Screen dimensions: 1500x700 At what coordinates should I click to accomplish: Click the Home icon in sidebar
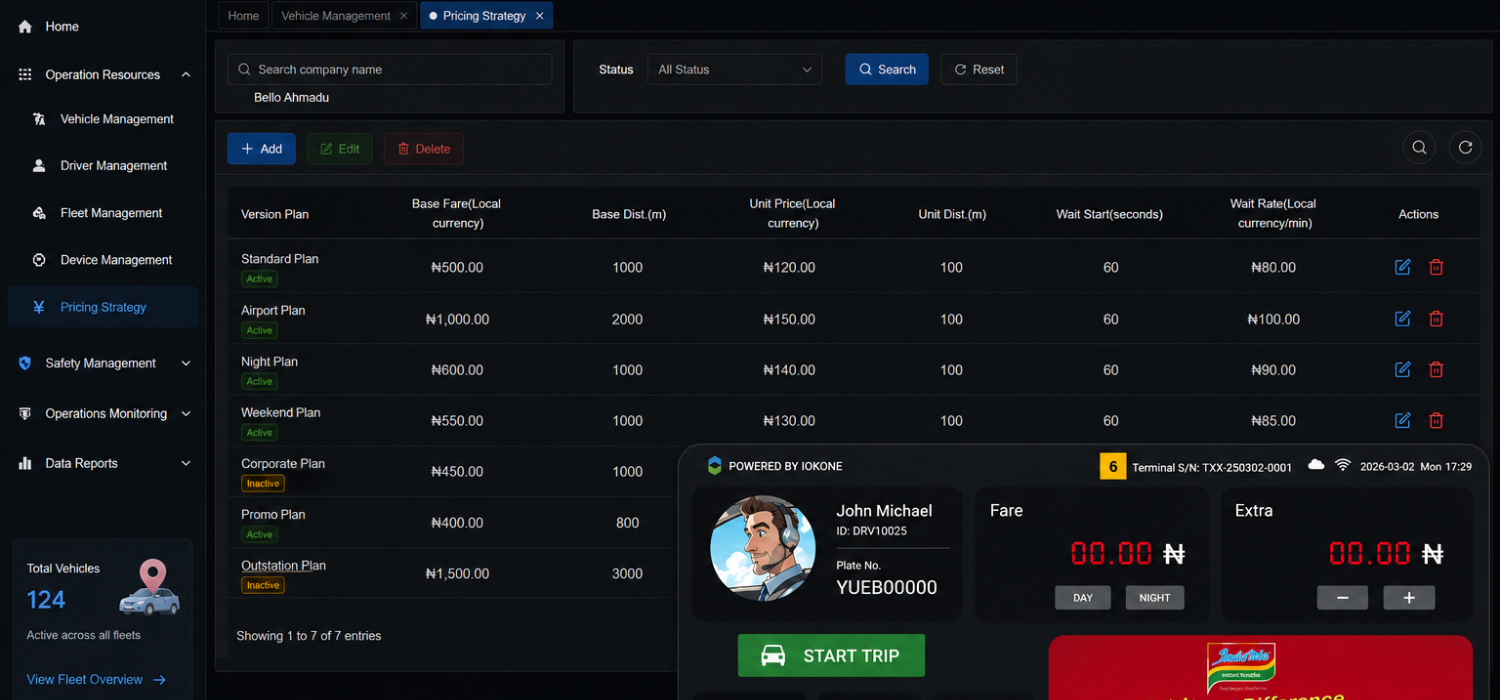25,27
